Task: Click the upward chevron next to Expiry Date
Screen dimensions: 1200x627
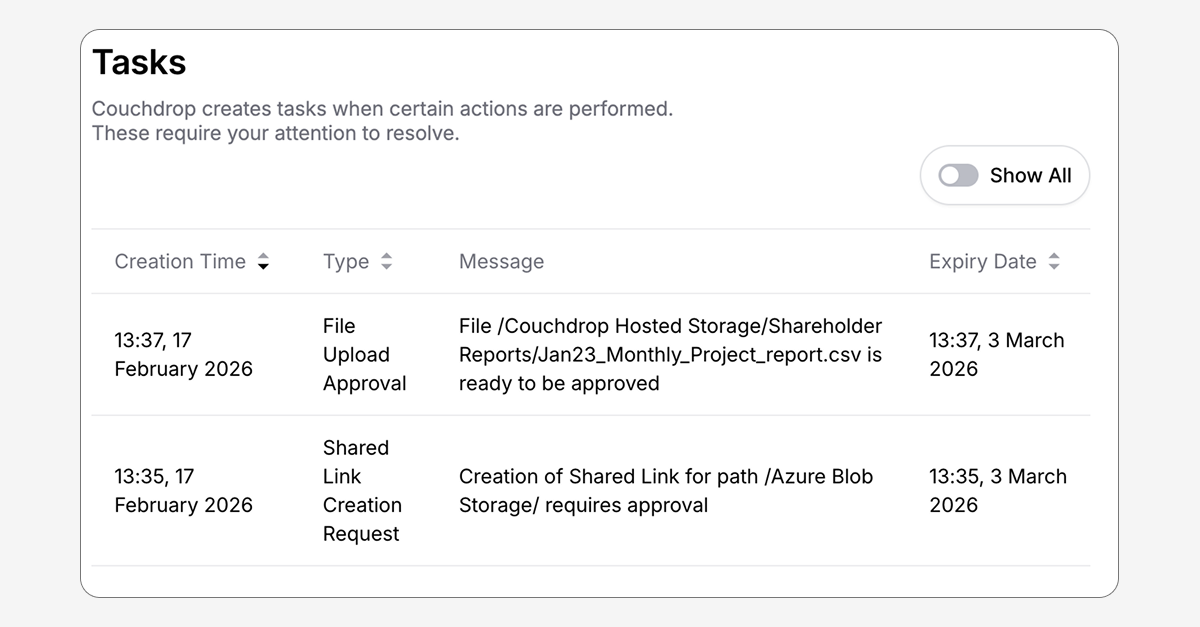Action: coord(1054,256)
